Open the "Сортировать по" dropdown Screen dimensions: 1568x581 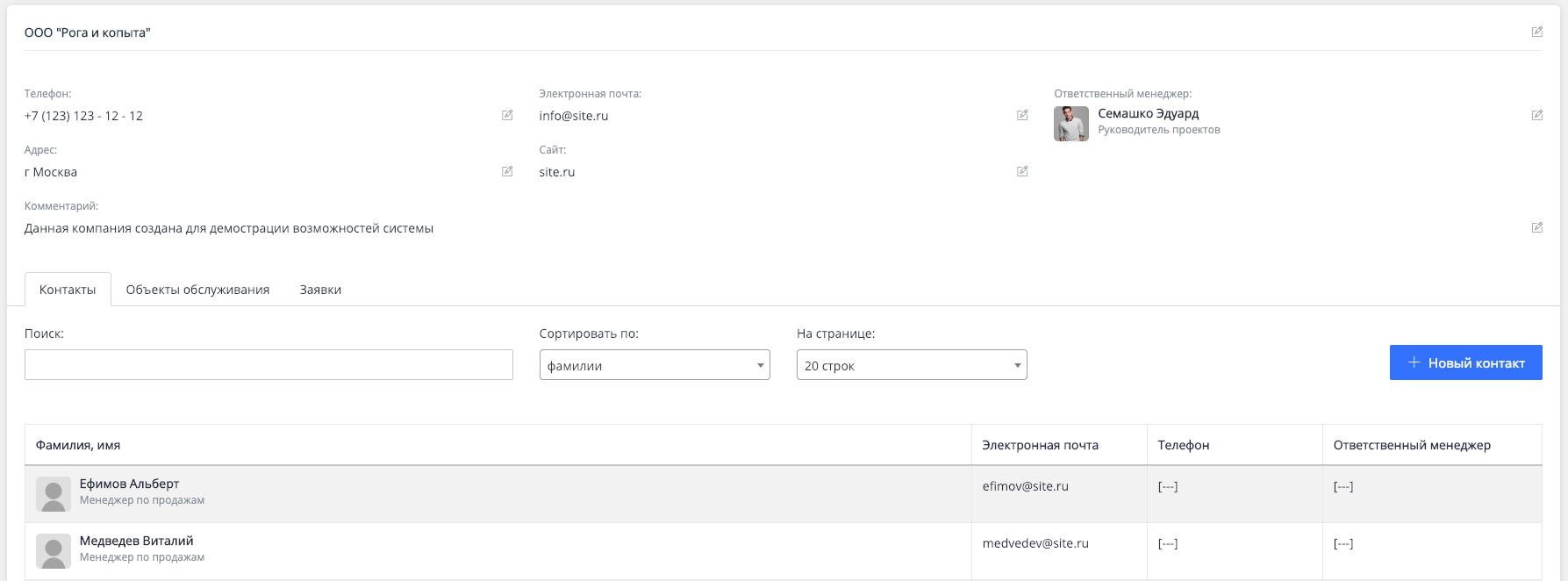point(654,365)
